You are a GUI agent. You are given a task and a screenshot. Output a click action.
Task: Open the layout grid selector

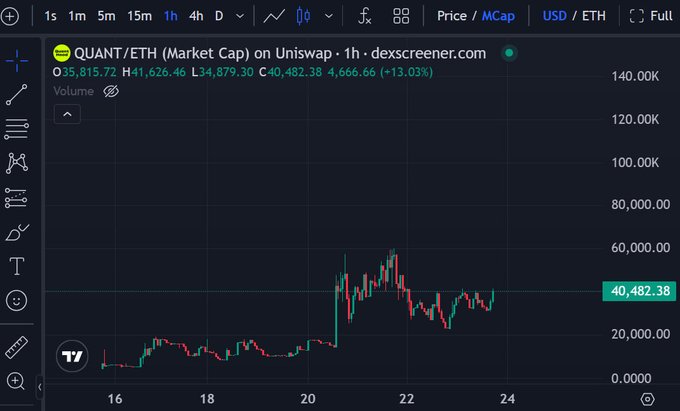[x=401, y=16]
